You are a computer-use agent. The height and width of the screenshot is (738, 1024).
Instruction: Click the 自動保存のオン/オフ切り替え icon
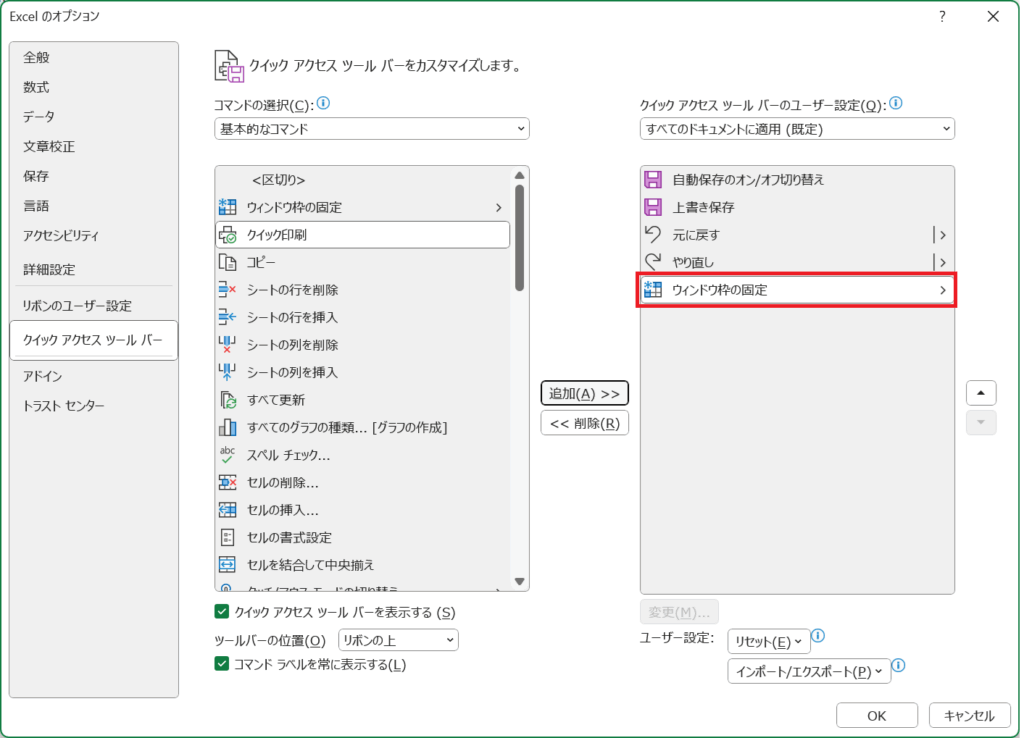653,180
